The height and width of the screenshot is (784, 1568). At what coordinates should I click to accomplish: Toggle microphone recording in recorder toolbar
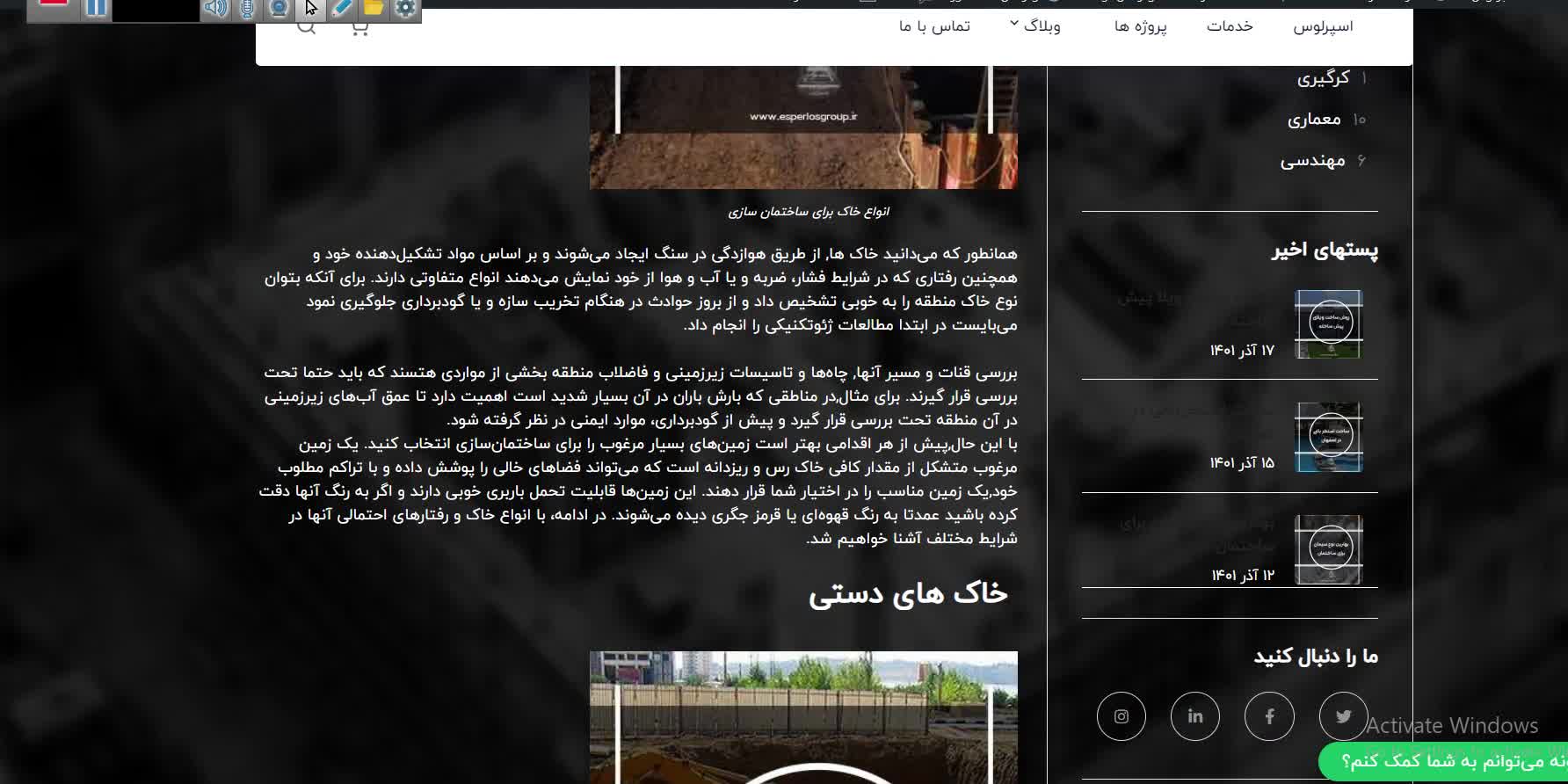[247, 9]
